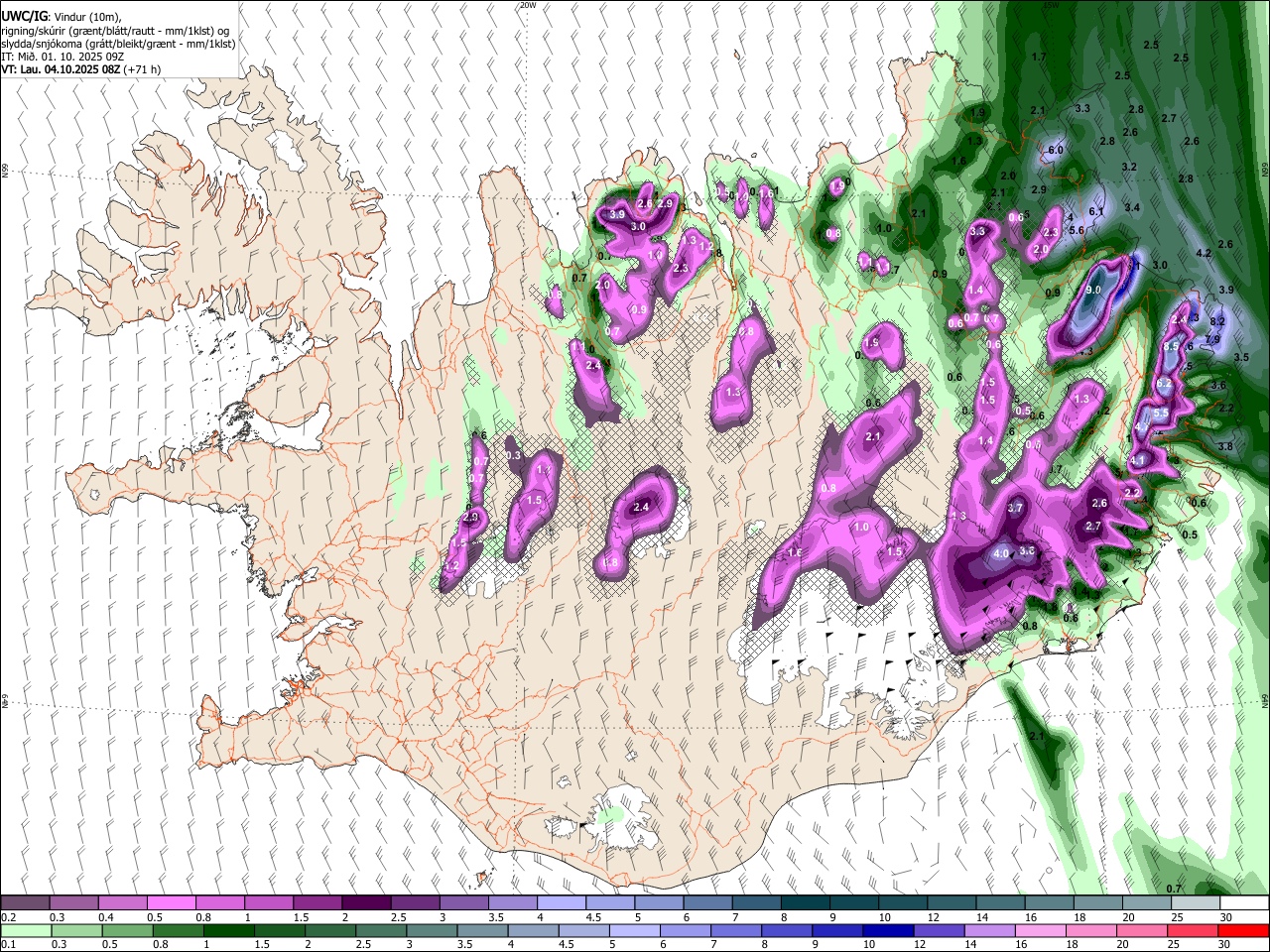This screenshot has height=952, width=1270.
Task: Click the UWC/IG title text
Action: click(23, 17)
